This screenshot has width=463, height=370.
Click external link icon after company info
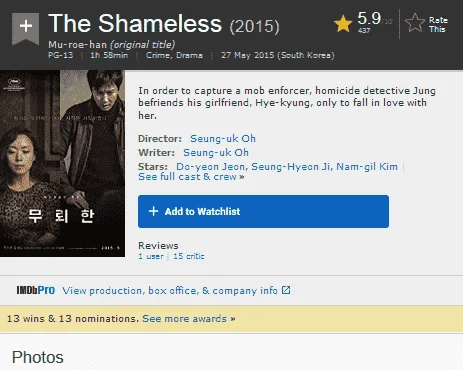pos(286,290)
